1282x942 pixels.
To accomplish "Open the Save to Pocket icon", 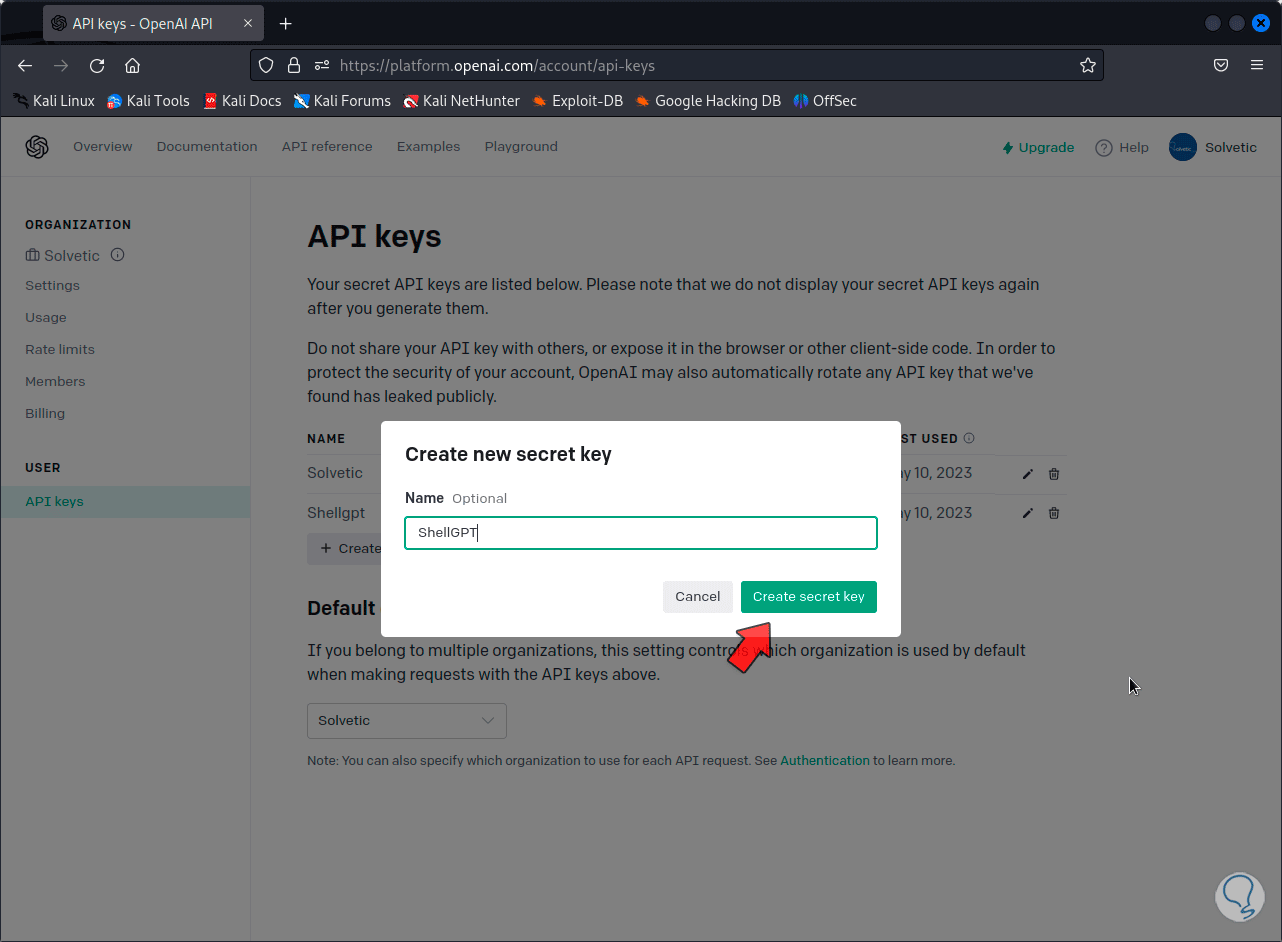I will pos(1221,66).
